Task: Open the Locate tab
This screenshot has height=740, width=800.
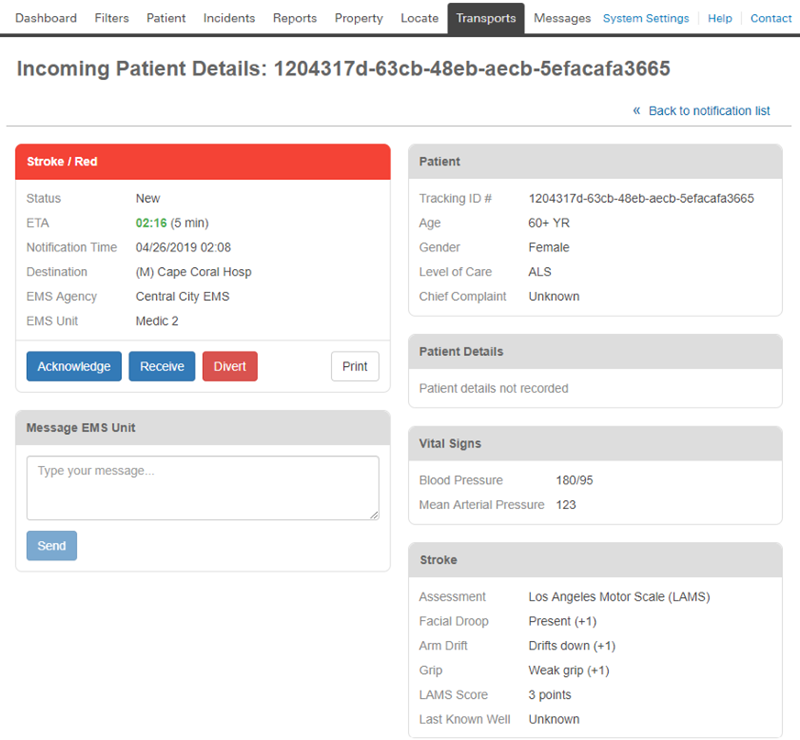Action: pyautogui.click(x=419, y=18)
